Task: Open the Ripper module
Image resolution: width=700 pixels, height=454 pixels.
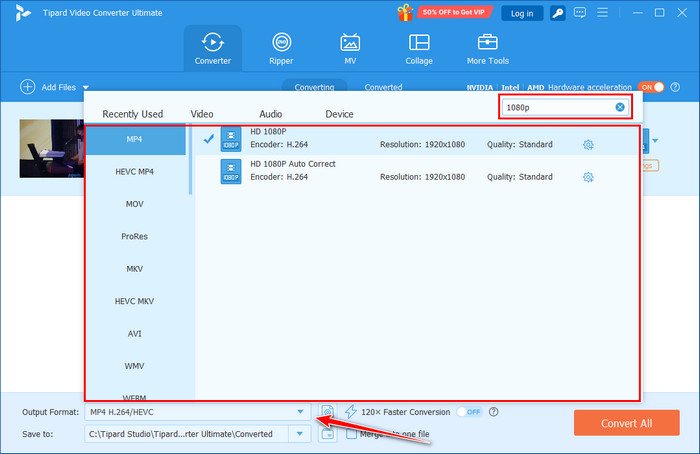Action: point(281,49)
